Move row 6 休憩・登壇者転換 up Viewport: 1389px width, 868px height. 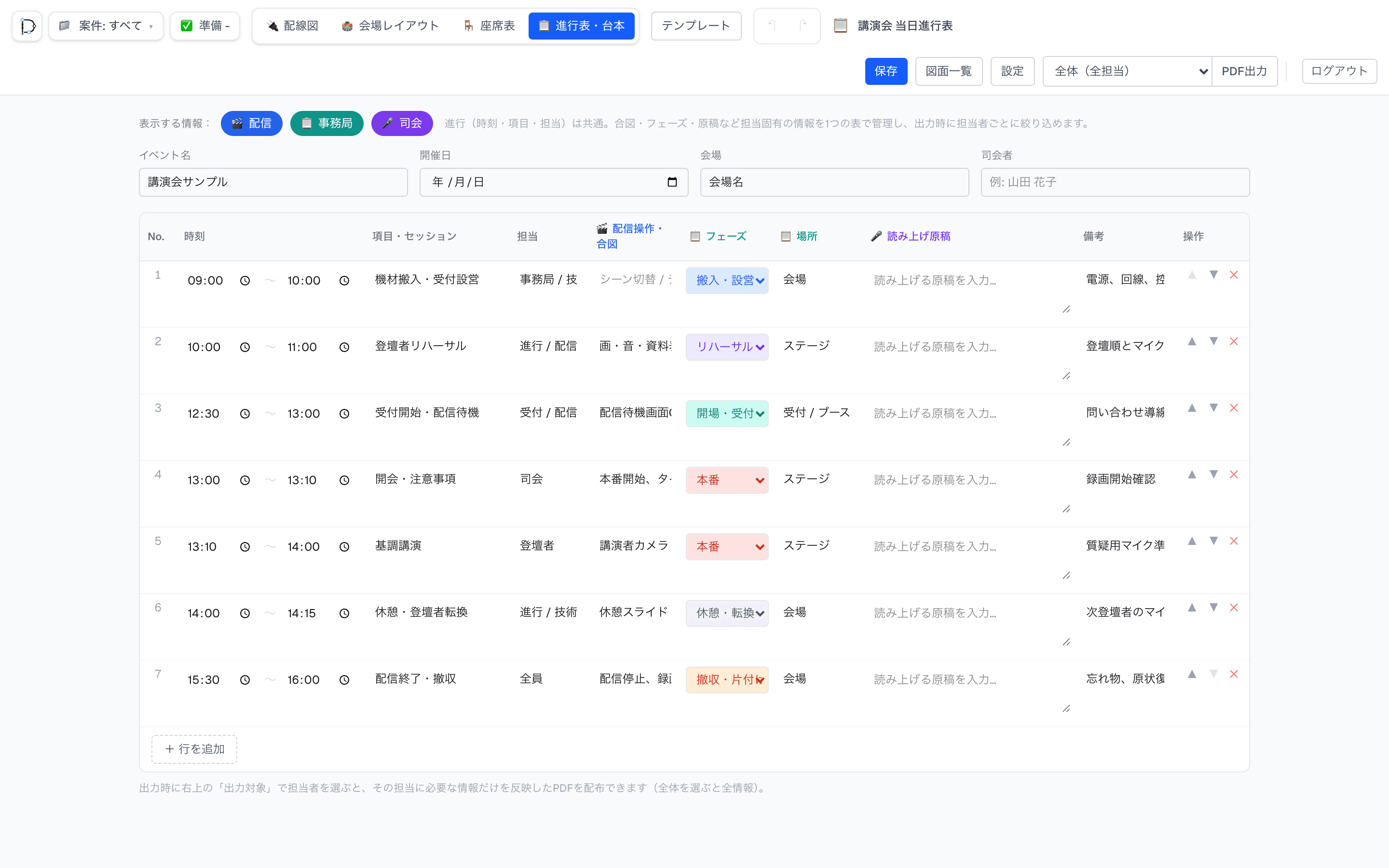(x=1192, y=608)
